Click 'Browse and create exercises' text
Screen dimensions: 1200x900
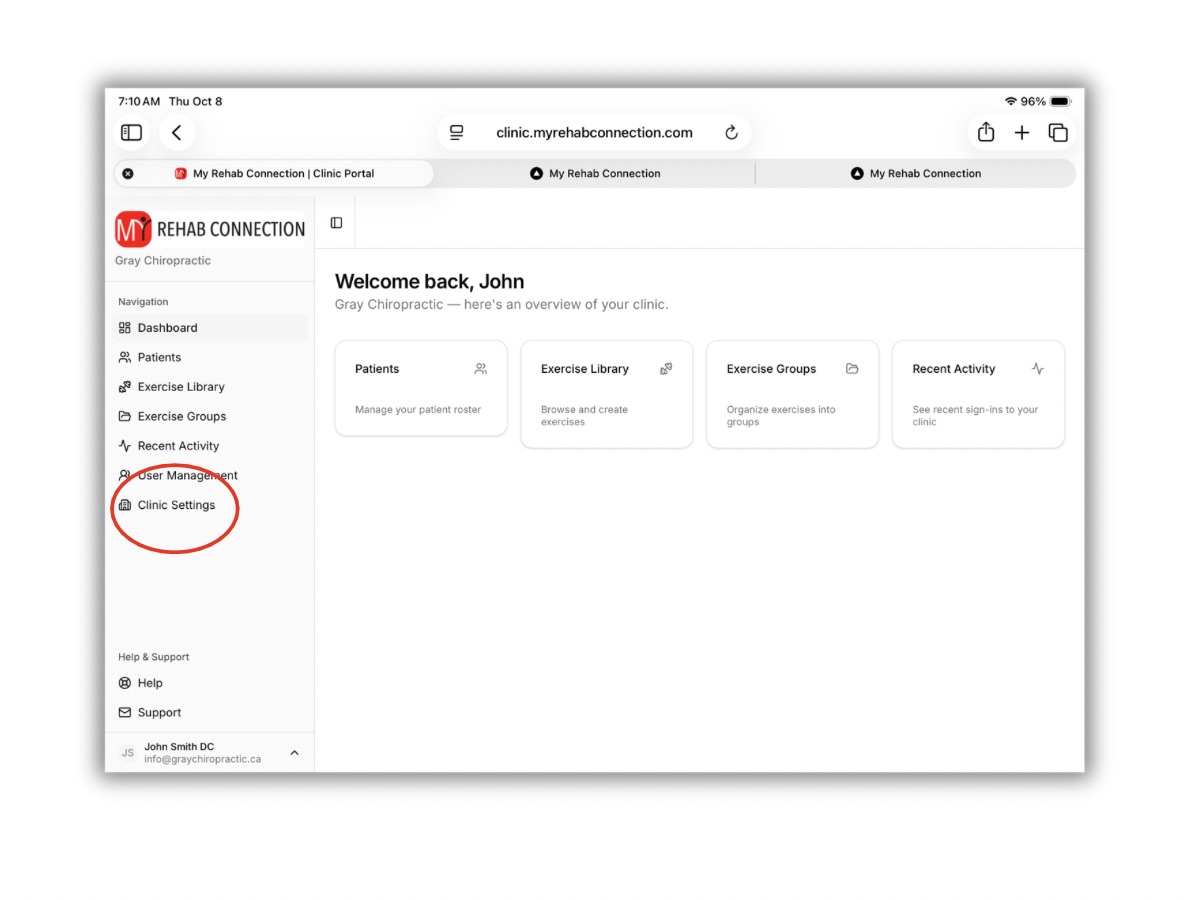585,416
